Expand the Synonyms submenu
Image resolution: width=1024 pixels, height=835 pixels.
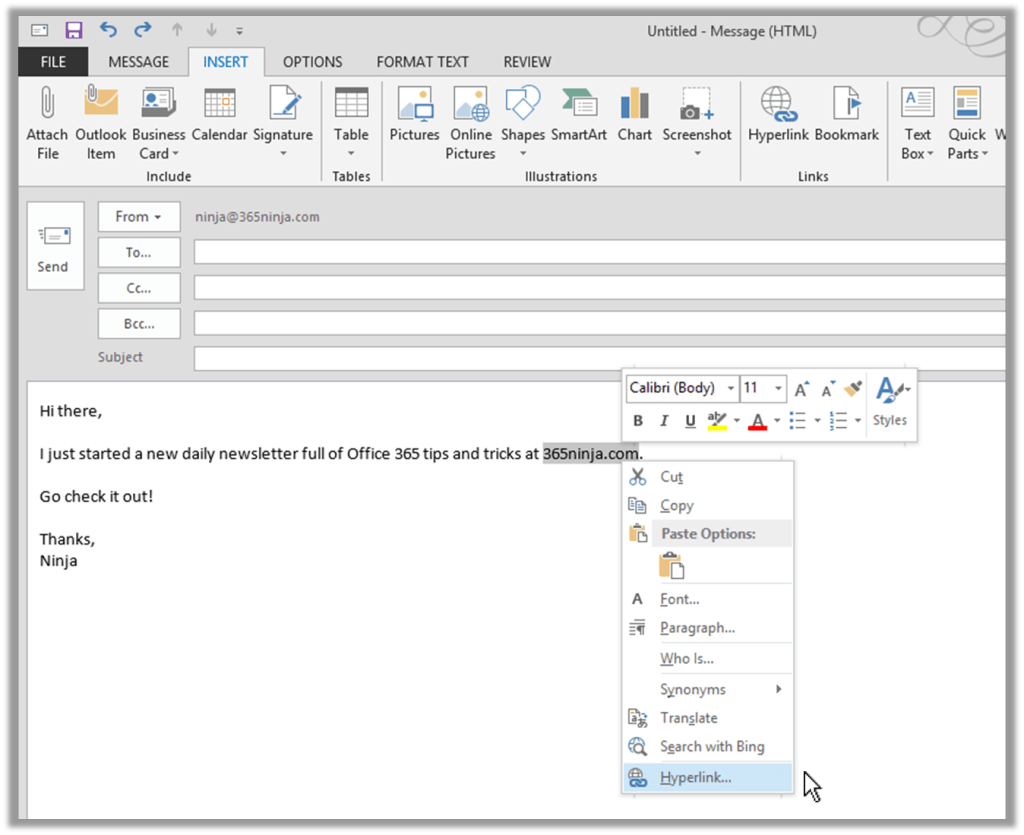[x=708, y=689]
